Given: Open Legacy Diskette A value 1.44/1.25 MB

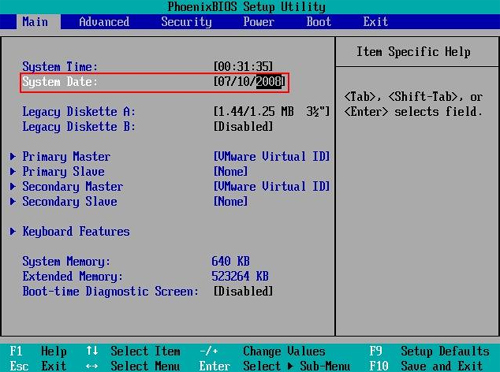Looking at the screenshot, I should 272,111.
